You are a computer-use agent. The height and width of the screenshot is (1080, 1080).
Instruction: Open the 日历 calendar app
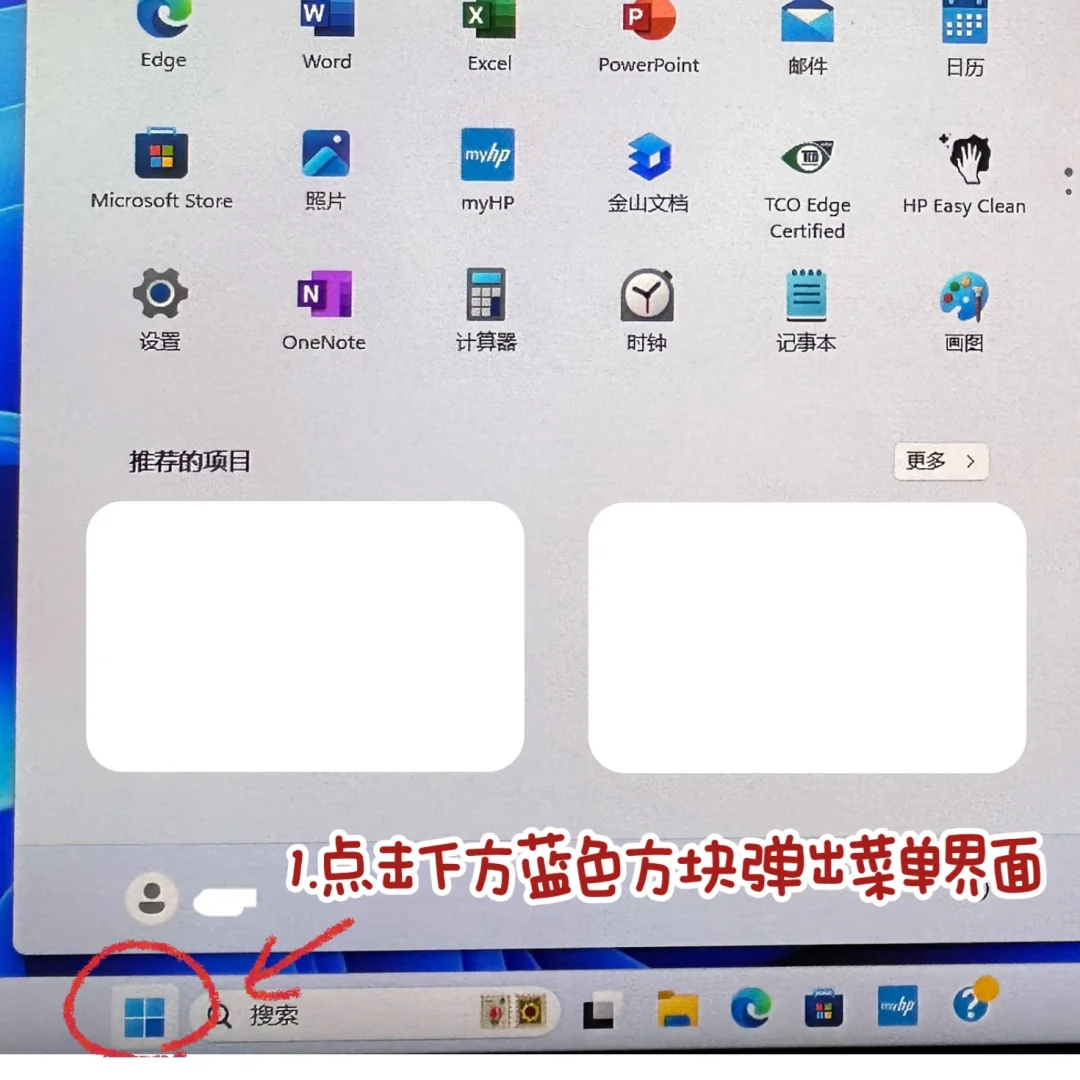pyautogui.click(x=964, y=37)
